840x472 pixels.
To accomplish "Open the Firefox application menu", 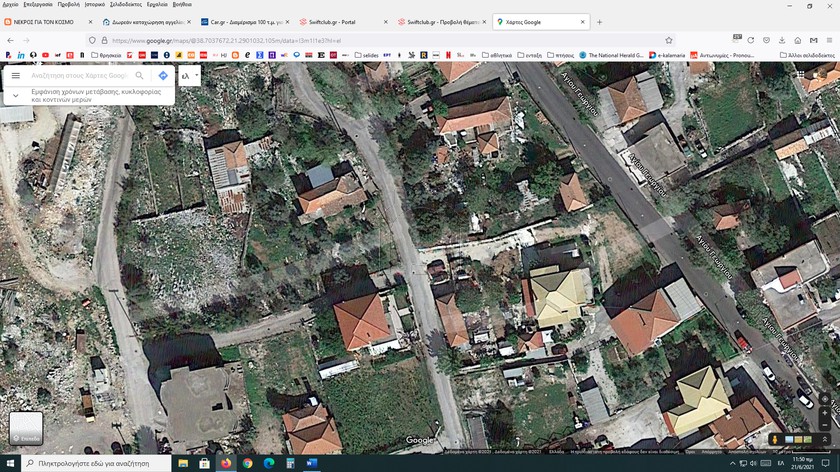I will point(829,40).
